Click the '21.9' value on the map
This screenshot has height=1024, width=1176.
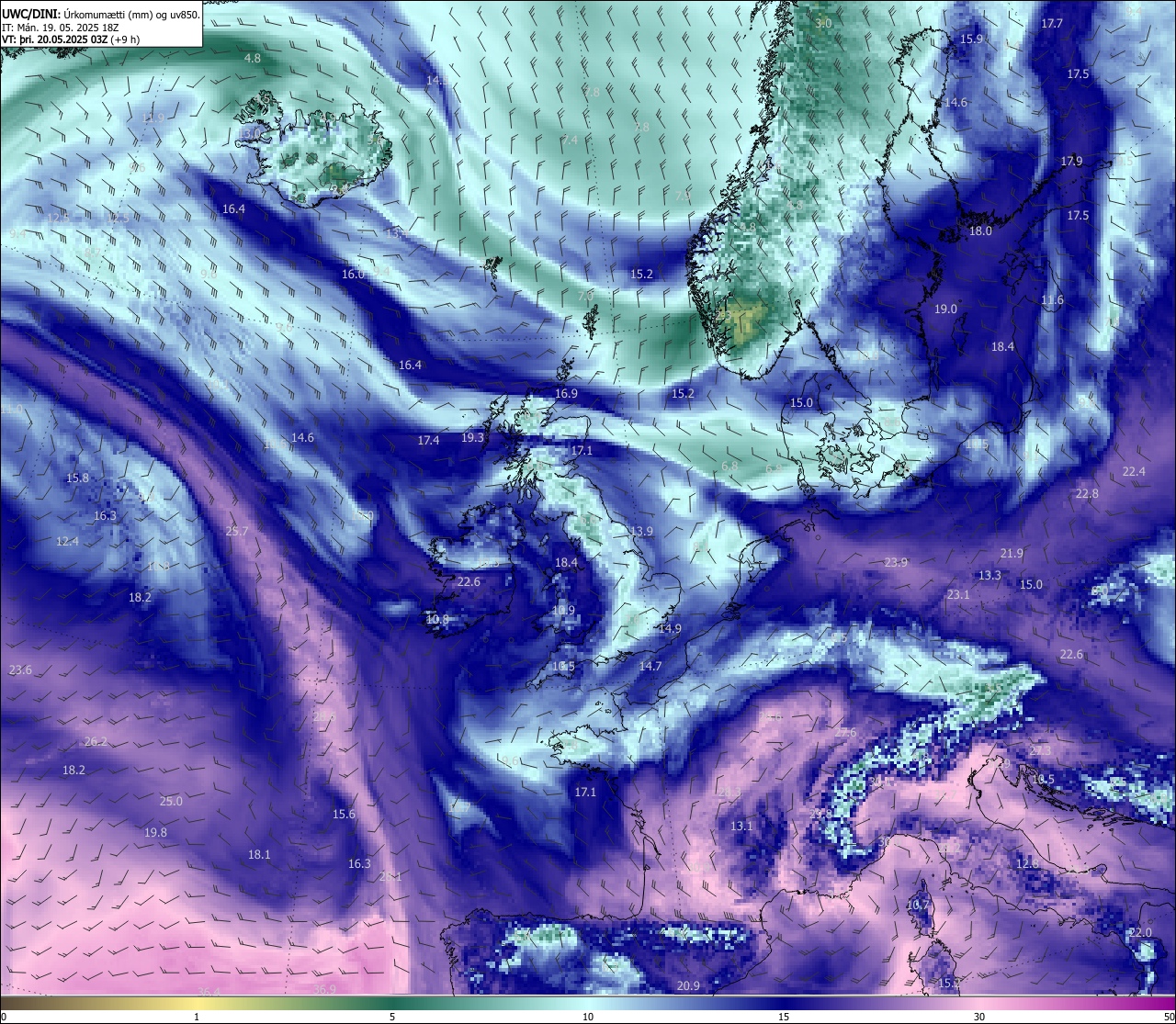click(x=1012, y=554)
